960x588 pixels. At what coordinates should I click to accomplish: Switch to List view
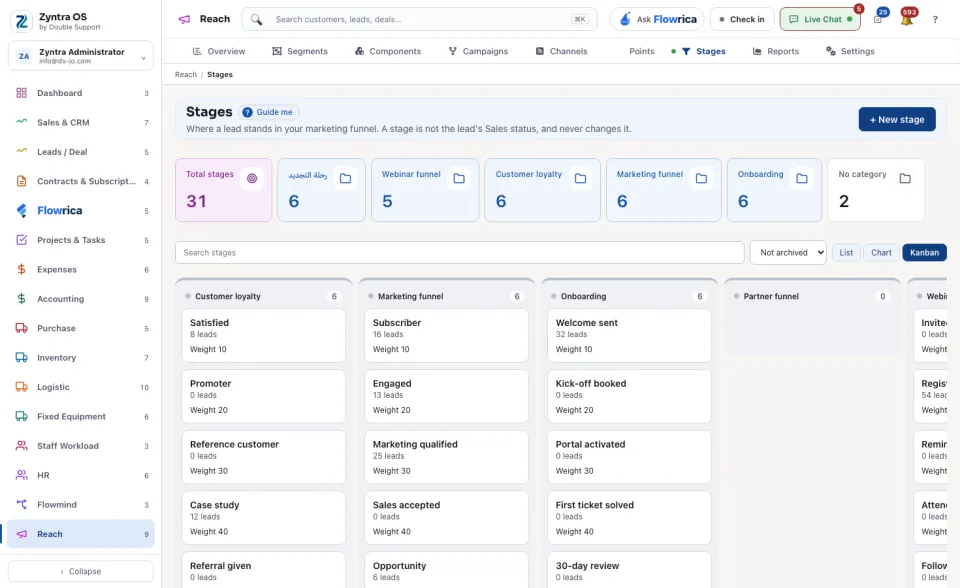click(846, 252)
